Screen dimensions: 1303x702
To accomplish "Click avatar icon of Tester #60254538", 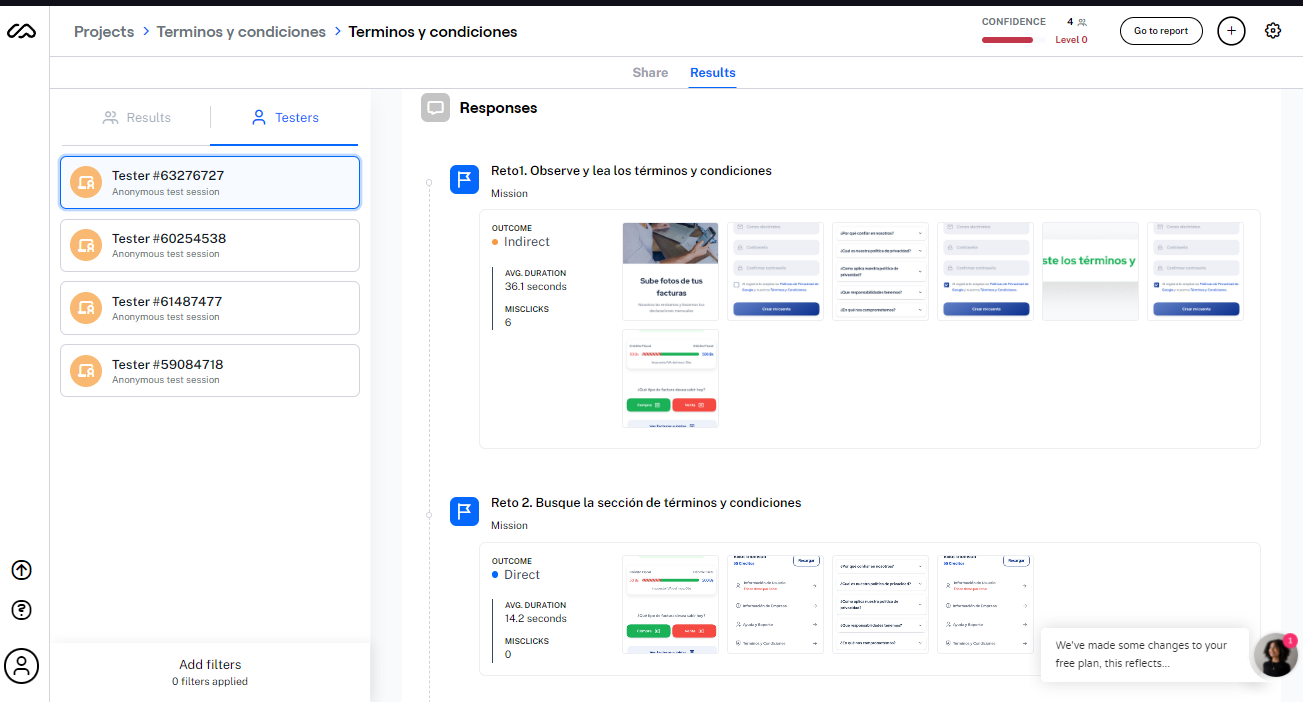I will coord(86,245).
